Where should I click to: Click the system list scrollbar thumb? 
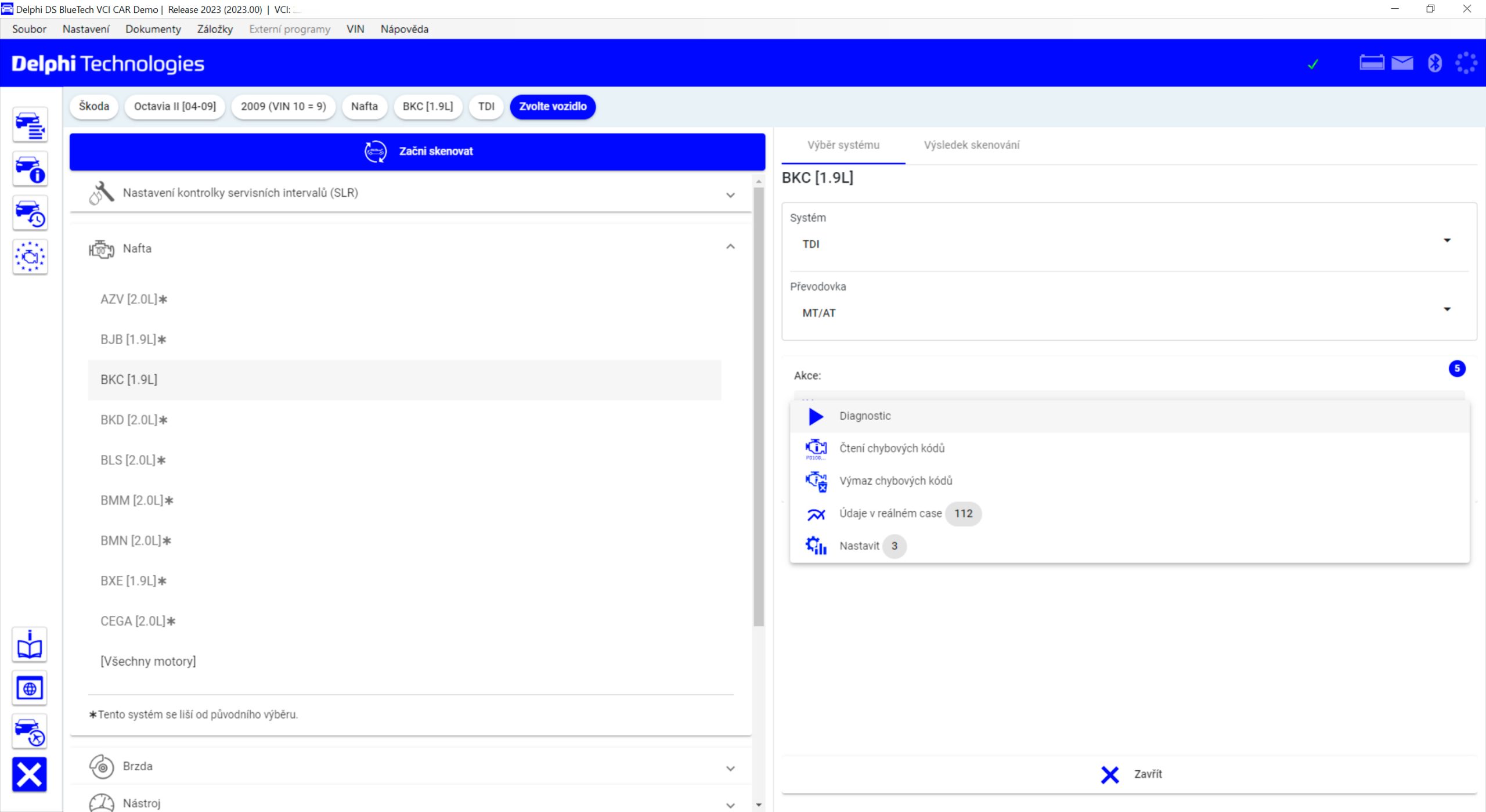tap(759, 406)
